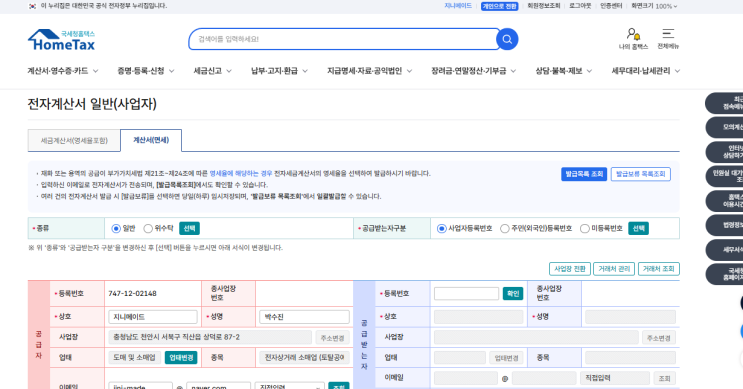
Task: Click the 영세율에 해당하는 경우 link
Action: coord(241,173)
